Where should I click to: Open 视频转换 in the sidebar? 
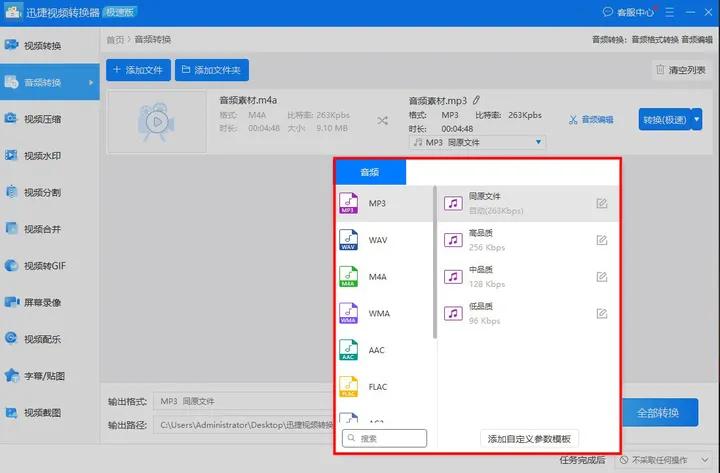[x=50, y=45]
